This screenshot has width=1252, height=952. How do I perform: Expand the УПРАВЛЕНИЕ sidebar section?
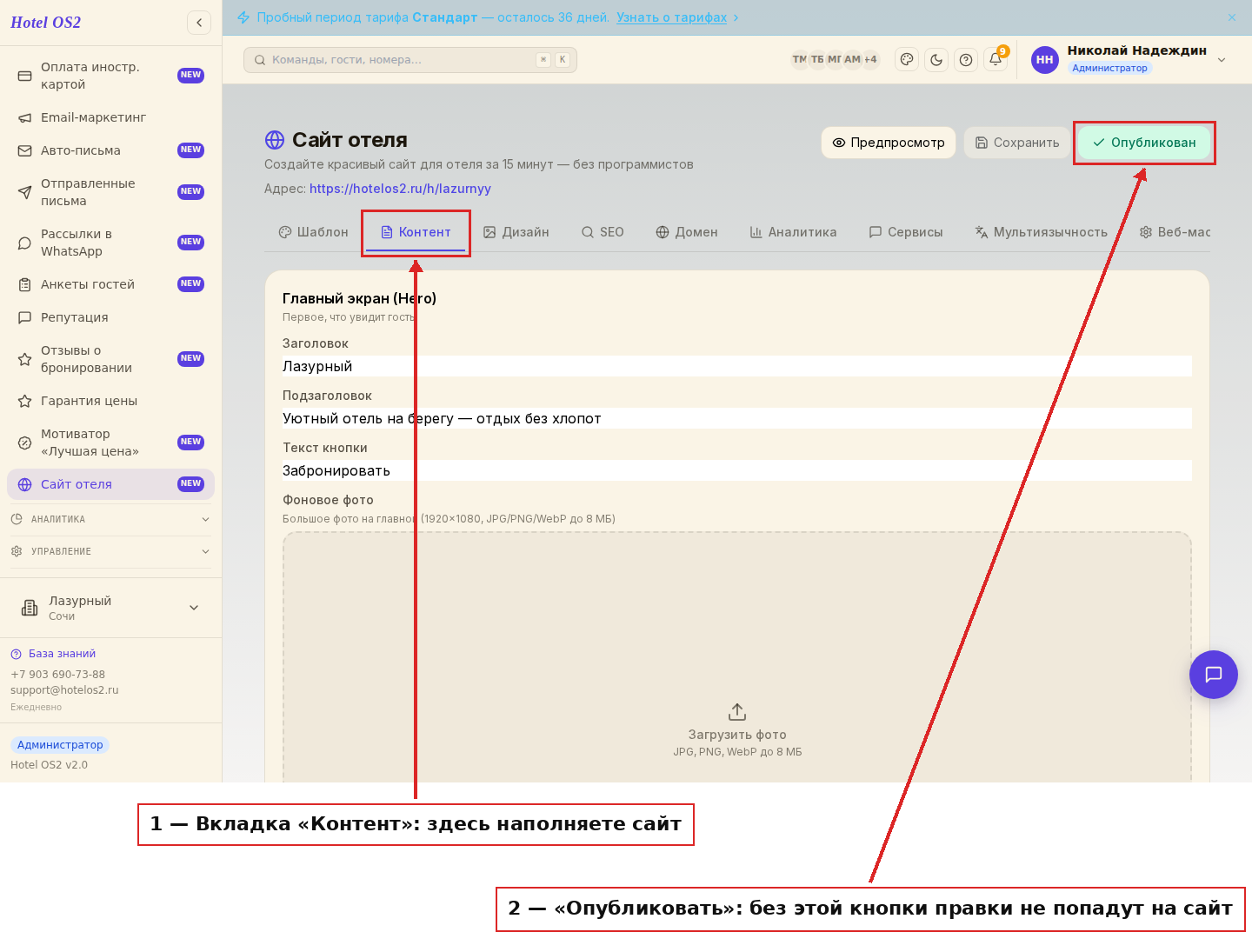(x=110, y=551)
